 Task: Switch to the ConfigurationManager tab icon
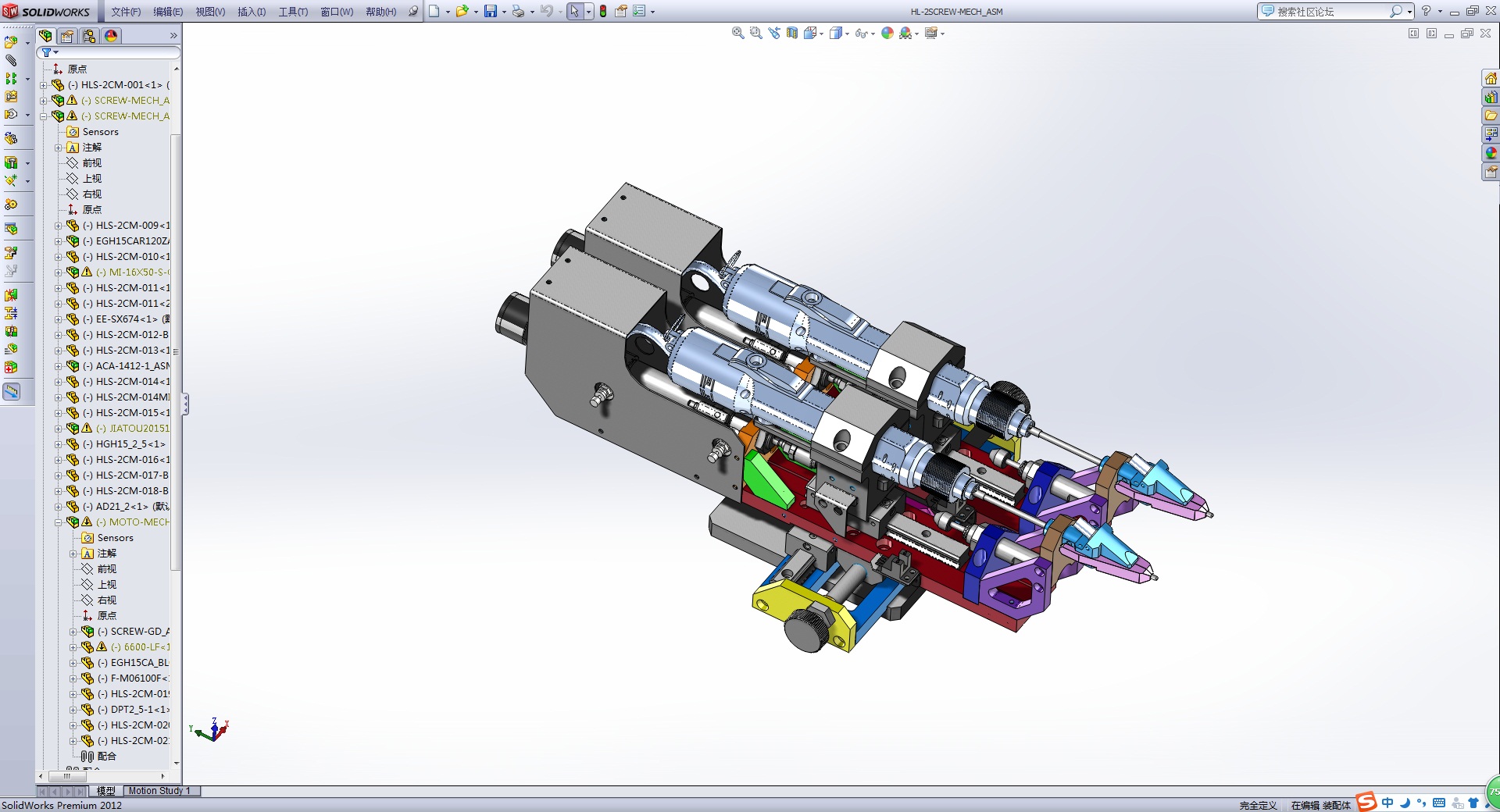[89, 36]
